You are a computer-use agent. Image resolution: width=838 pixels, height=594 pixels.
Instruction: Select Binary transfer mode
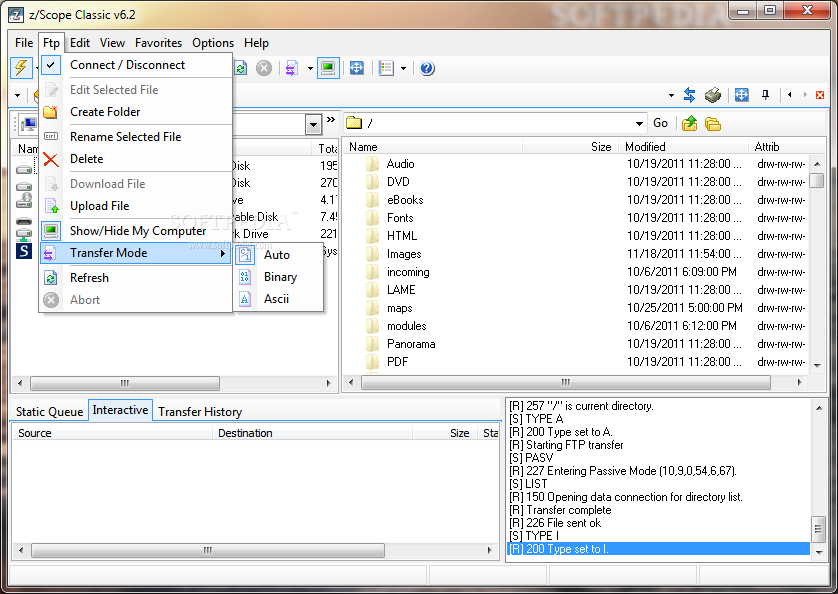[278, 277]
